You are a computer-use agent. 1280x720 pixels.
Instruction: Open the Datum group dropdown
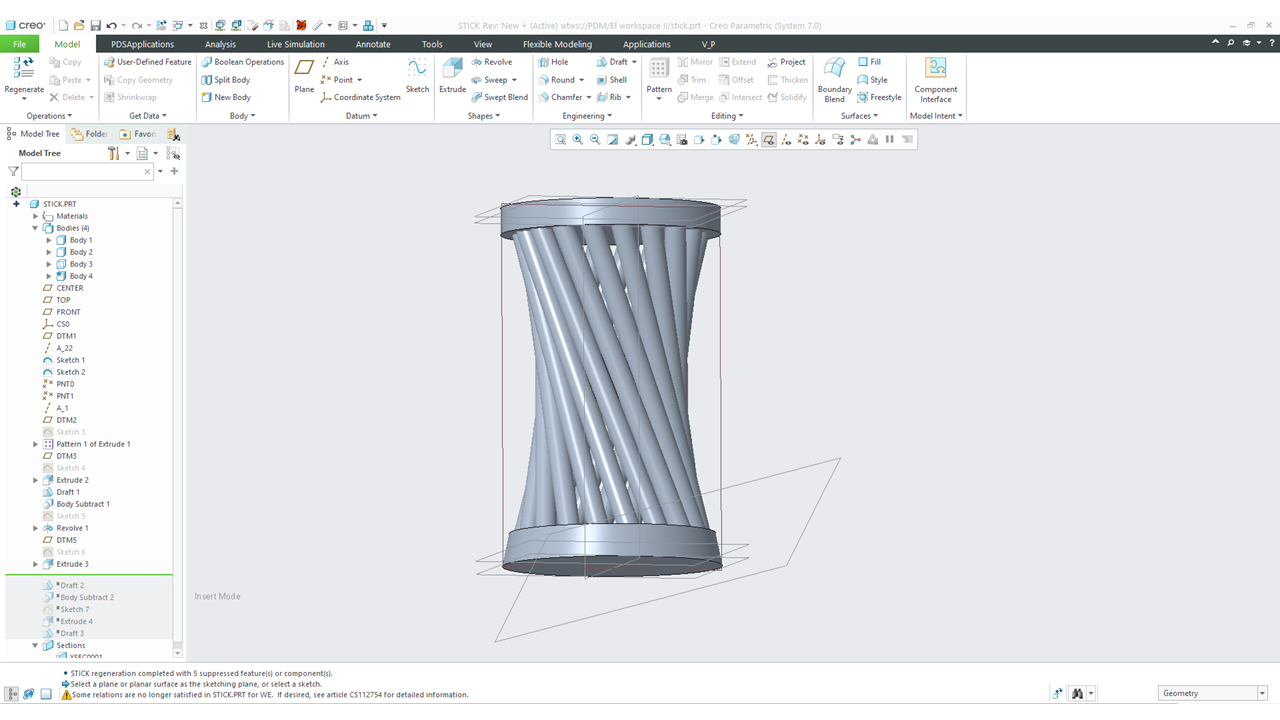tap(361, 116)
